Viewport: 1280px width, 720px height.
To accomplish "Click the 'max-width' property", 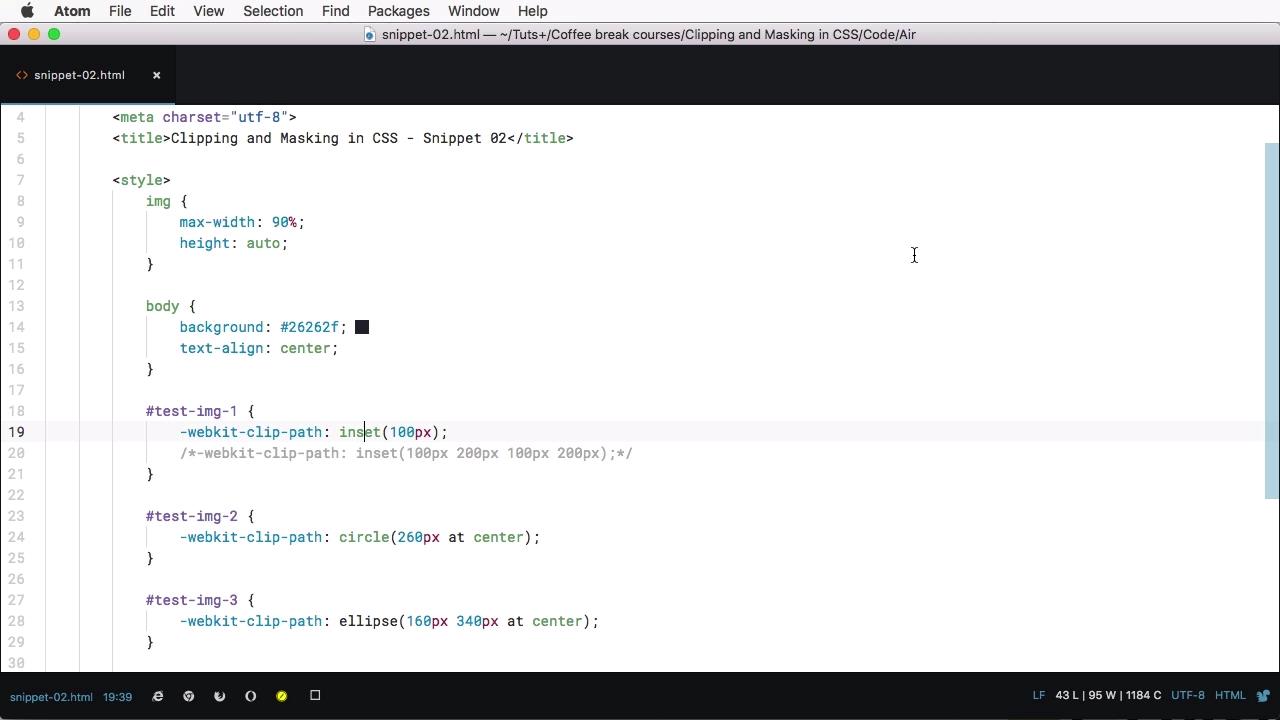I will pyautogui.click(x=217, y=222).
